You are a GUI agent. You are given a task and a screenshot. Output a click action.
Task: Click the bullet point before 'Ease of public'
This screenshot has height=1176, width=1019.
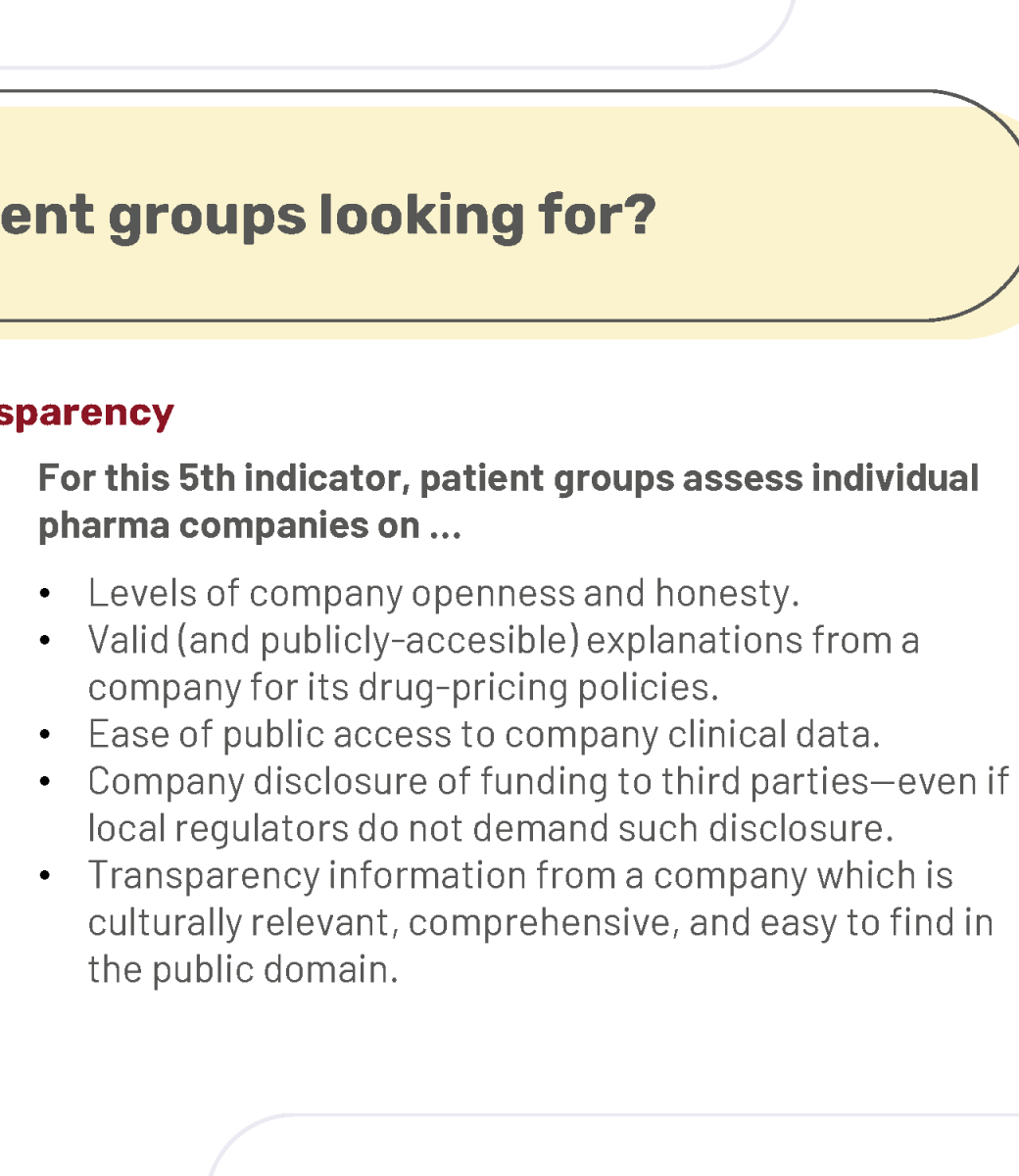click(x=44, y=735)
